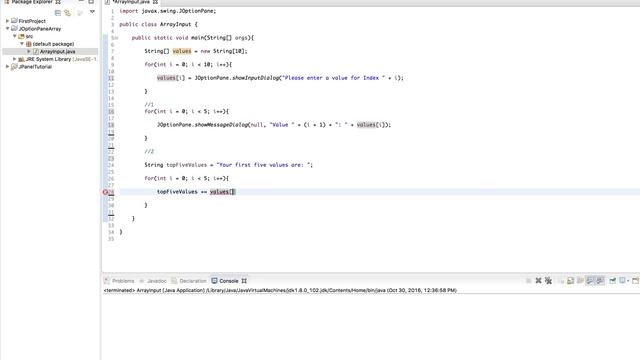Image resolution: width=640 pixels, height=360 pixels.
Task: Click the Pin Console icon
Action: (613, 281)
